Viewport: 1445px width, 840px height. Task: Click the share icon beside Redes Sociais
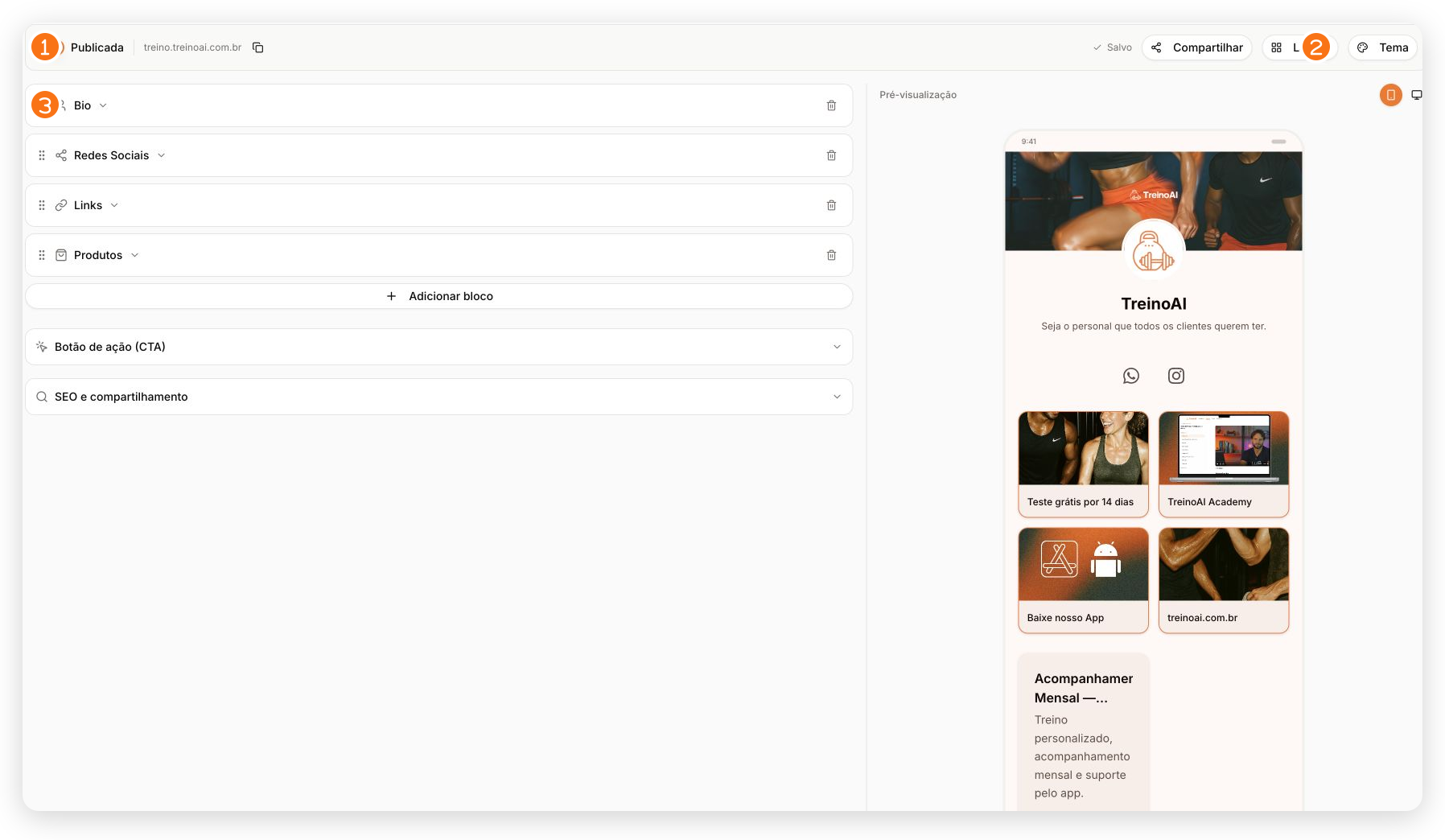click(61, 155)
